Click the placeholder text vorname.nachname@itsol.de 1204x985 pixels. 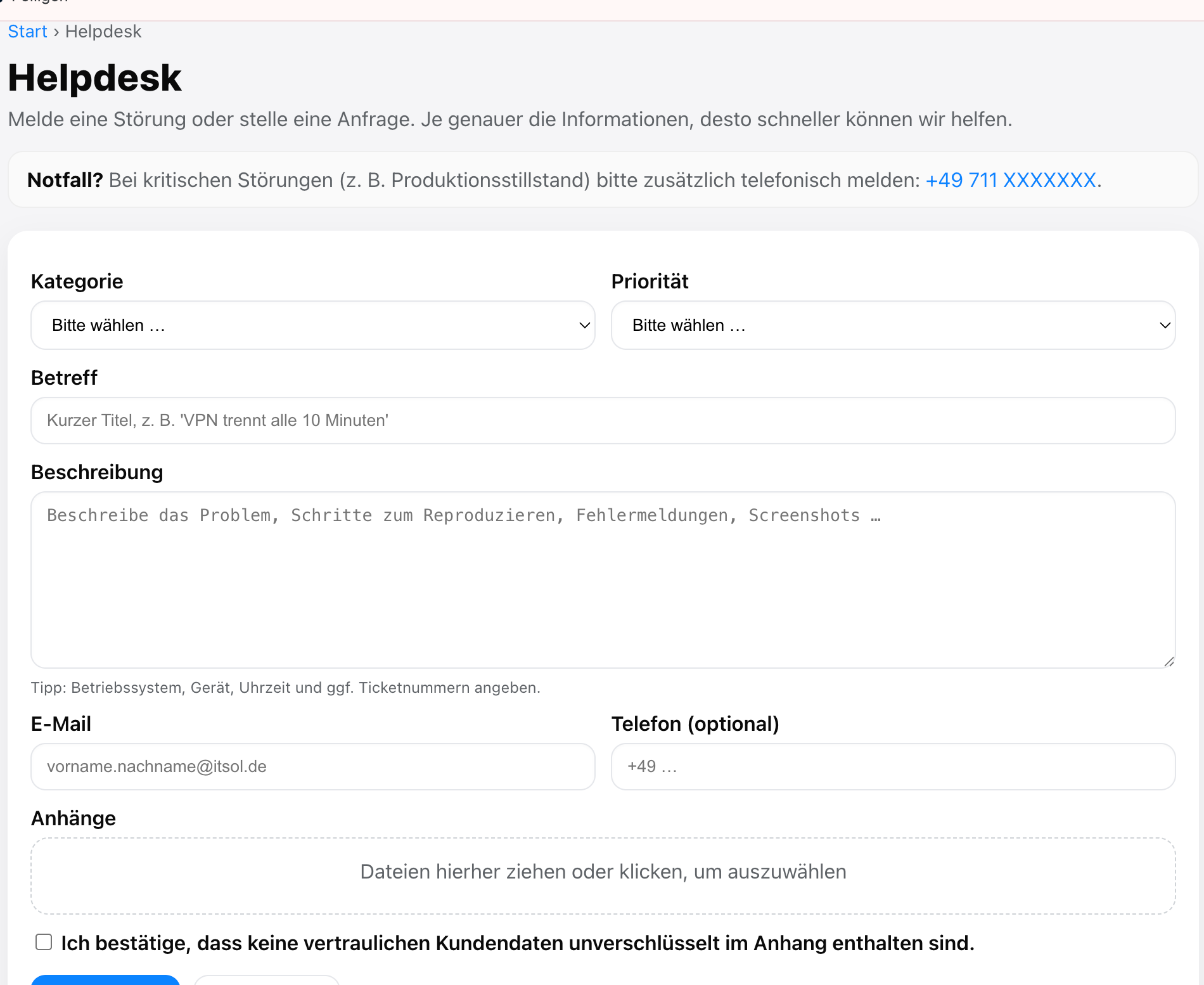[x=155, y=766]
